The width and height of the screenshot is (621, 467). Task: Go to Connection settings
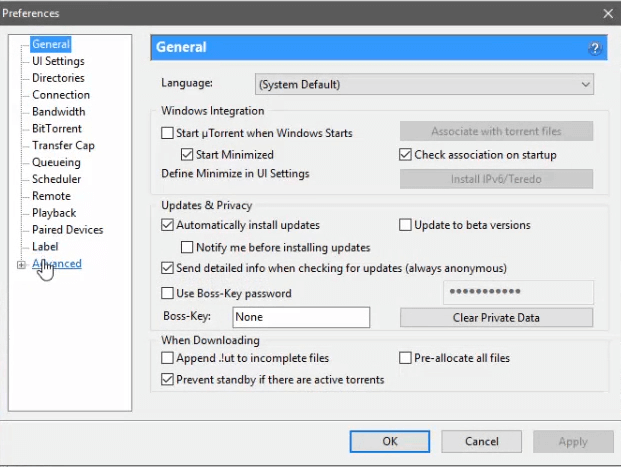61,95
